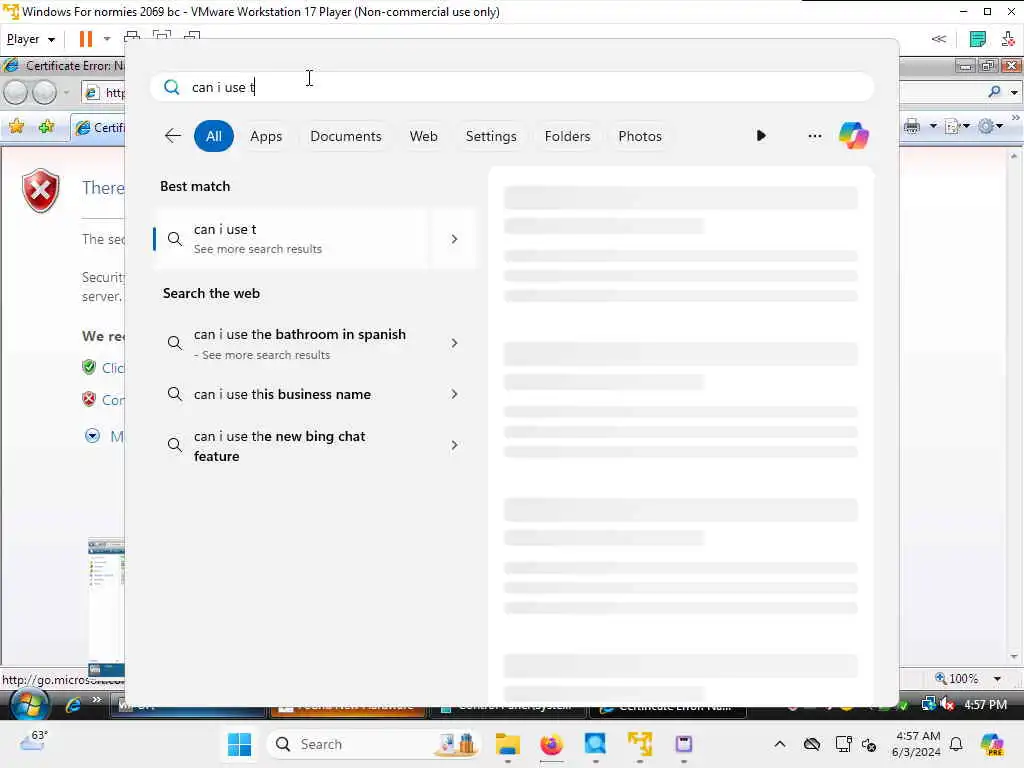Click Vista taskbar clock 4:57 PM

(x=985, y=705)
